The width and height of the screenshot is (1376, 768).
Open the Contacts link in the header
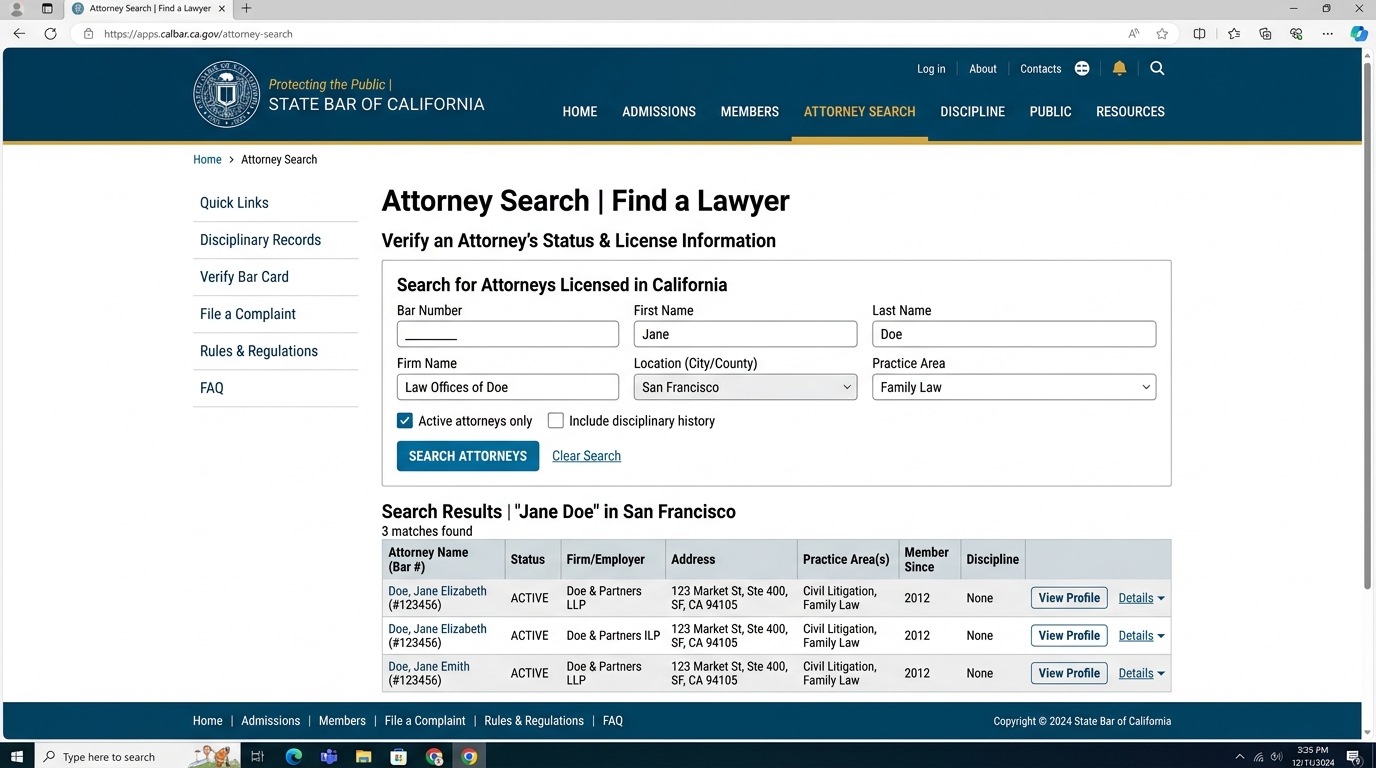(x=1041, y=69)
